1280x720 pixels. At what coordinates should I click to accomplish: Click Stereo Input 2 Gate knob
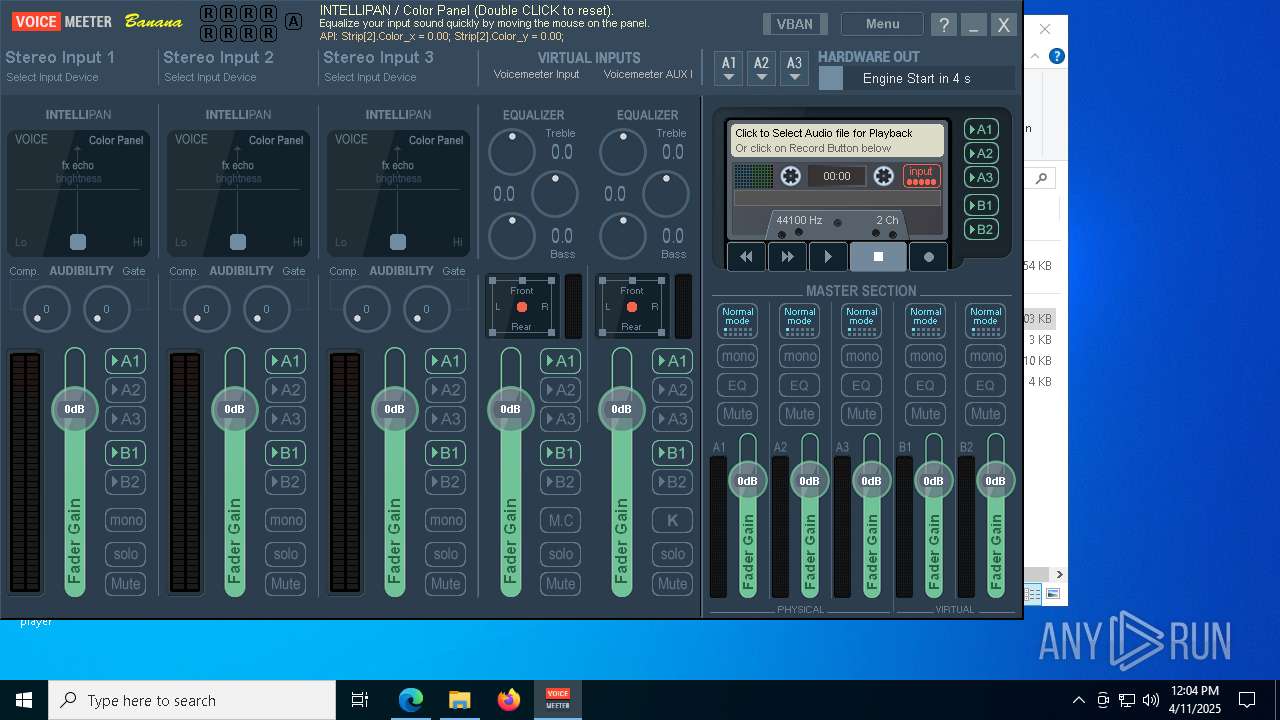pos(266,309)
